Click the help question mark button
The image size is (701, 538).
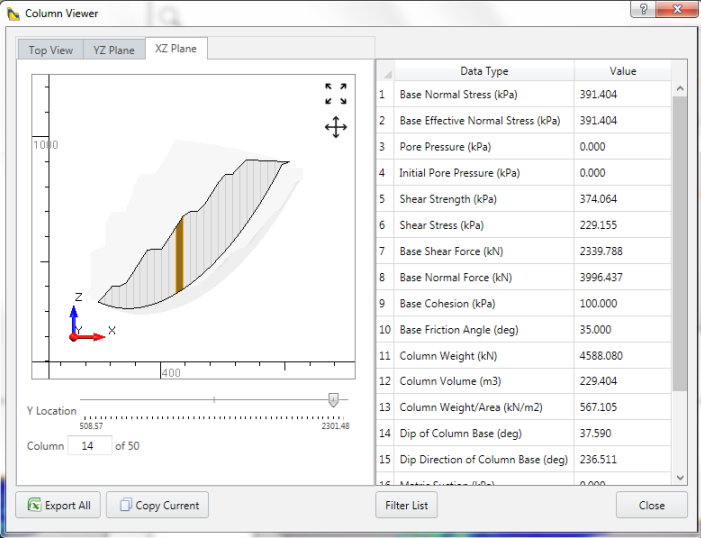tap(643, 9)
